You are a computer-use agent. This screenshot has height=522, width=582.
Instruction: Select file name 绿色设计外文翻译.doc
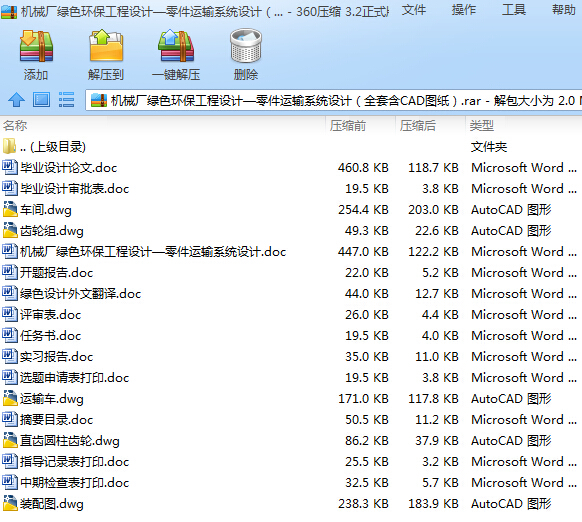[81, 294]
